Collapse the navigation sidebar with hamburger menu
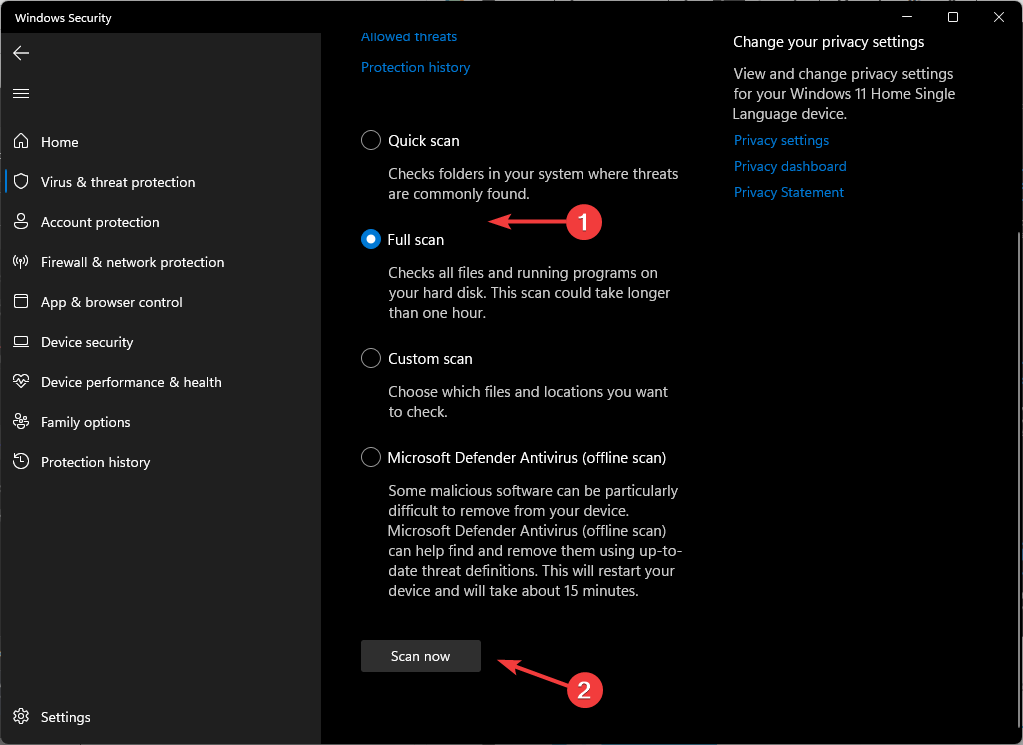1023x745 pixels. (x=20, y=93)
